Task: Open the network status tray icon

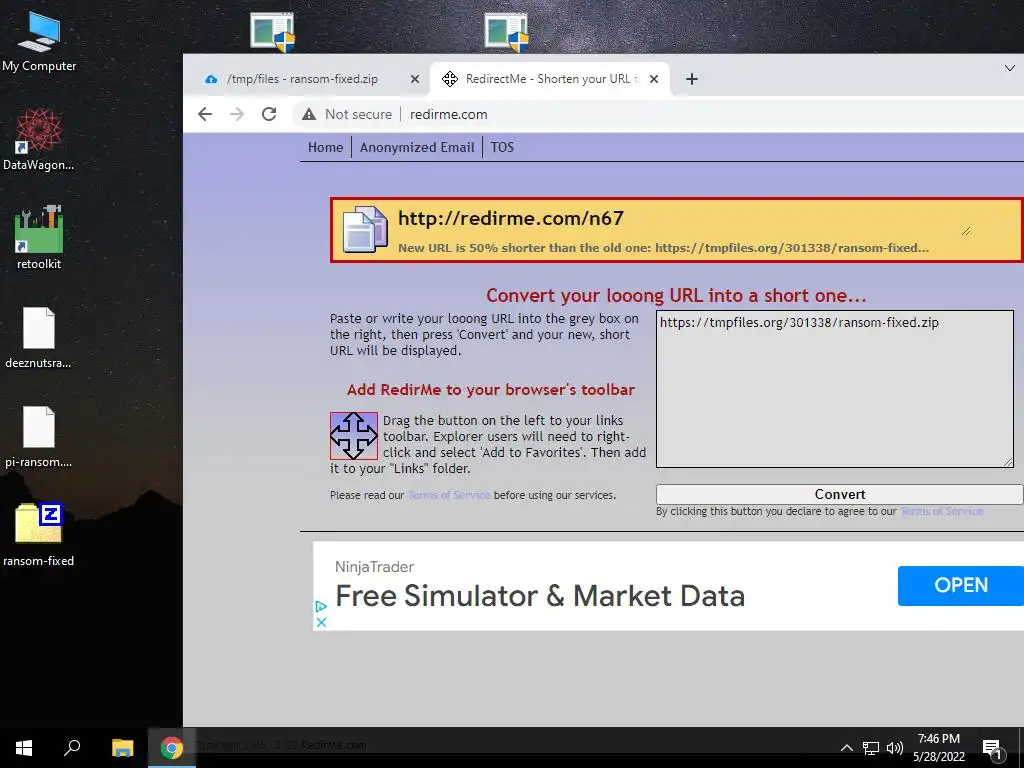Action: pyautogui.click(x=871, y=748)
